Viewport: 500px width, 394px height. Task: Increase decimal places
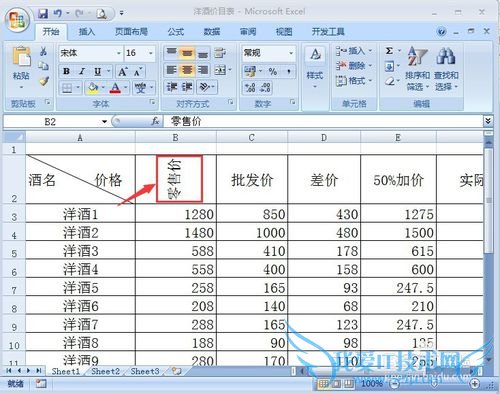[250, 88]
